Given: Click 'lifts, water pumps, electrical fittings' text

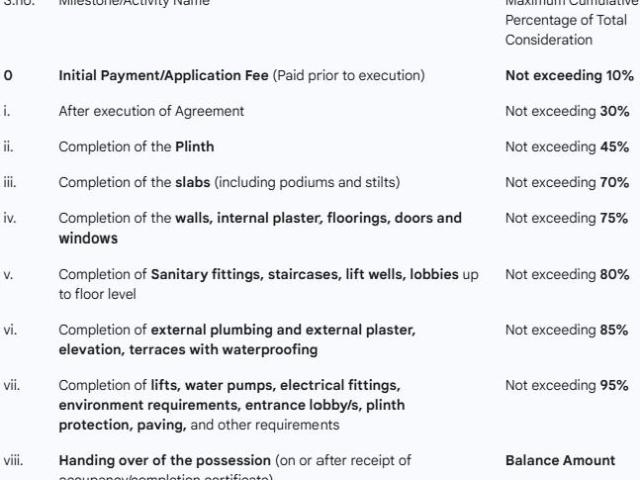Looking at the screenshot, I should pyautogui.click(x=276, y=385).
